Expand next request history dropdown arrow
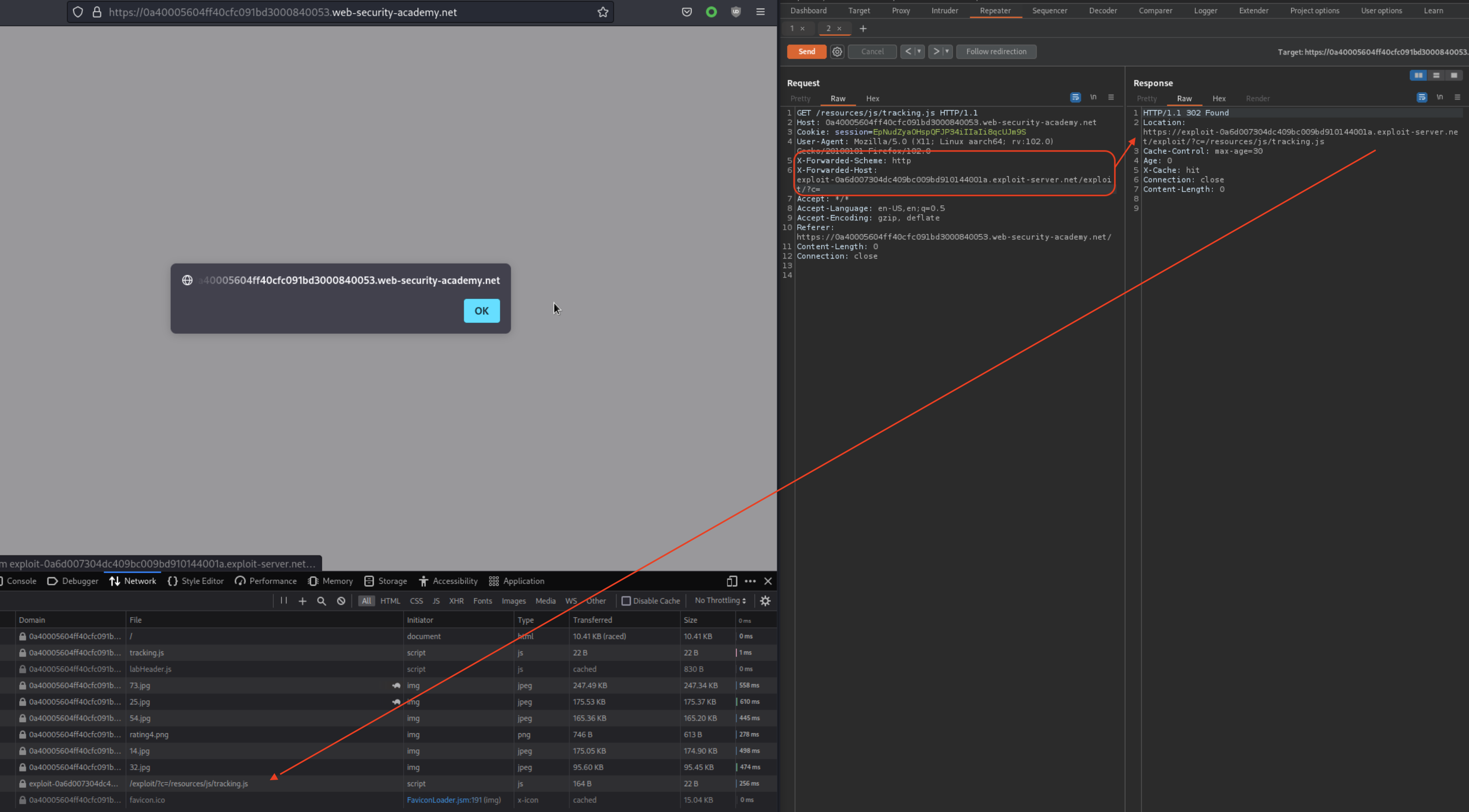 (x=947, y=52)
